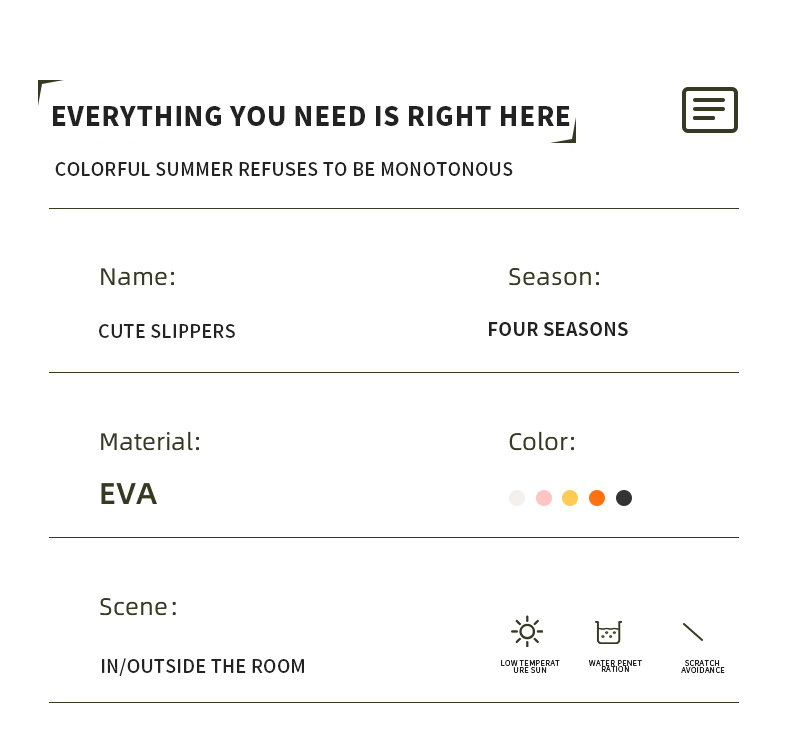Select the white color dot
790x735 pixels.
(517, 498)
